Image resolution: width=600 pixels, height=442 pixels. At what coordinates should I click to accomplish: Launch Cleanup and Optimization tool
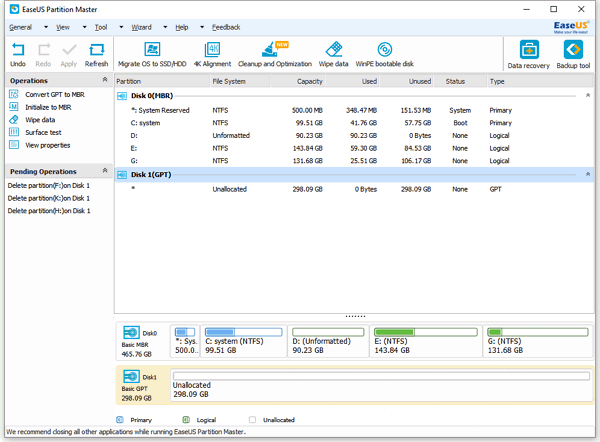[x=275, y=55]
